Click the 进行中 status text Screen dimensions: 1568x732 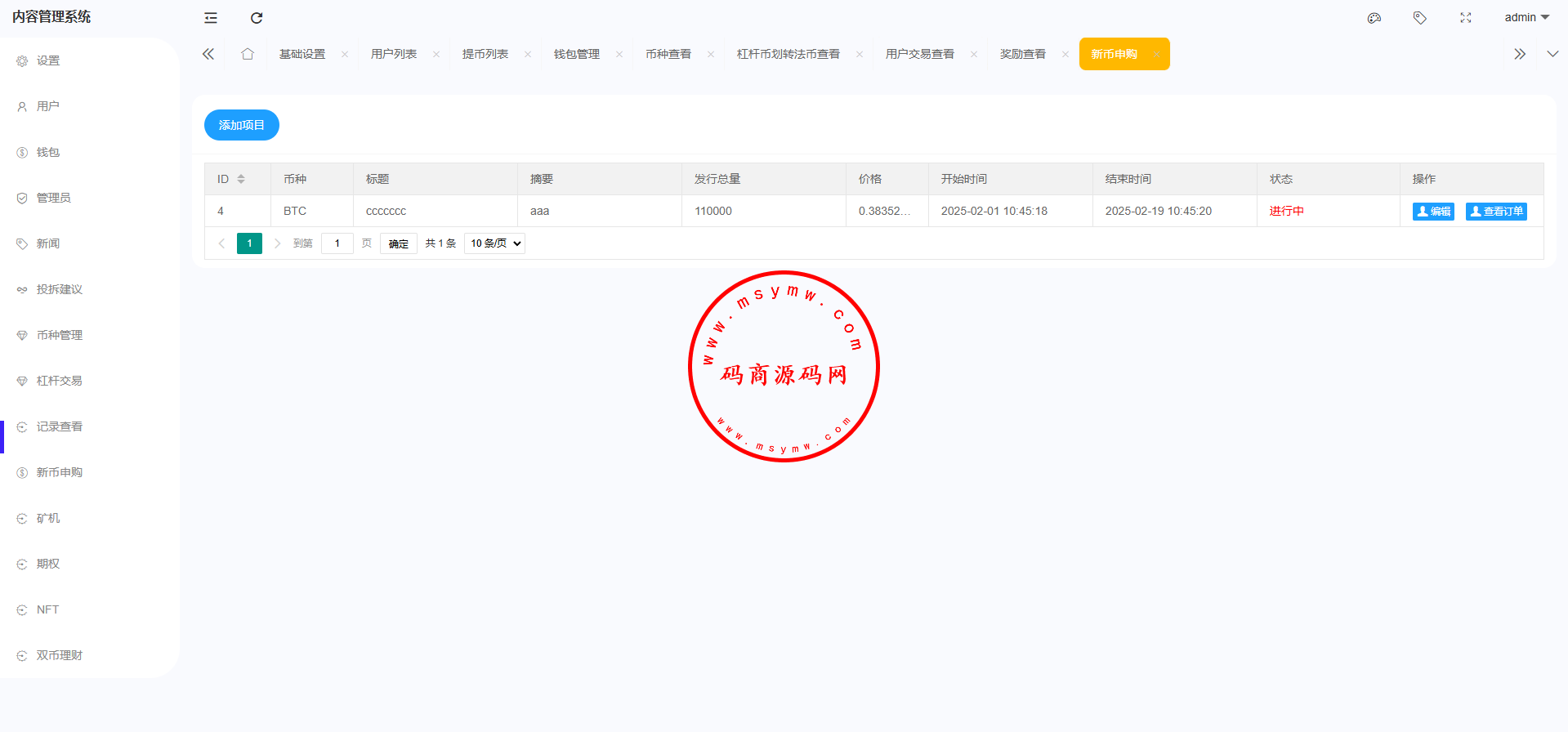[1287, 211]
